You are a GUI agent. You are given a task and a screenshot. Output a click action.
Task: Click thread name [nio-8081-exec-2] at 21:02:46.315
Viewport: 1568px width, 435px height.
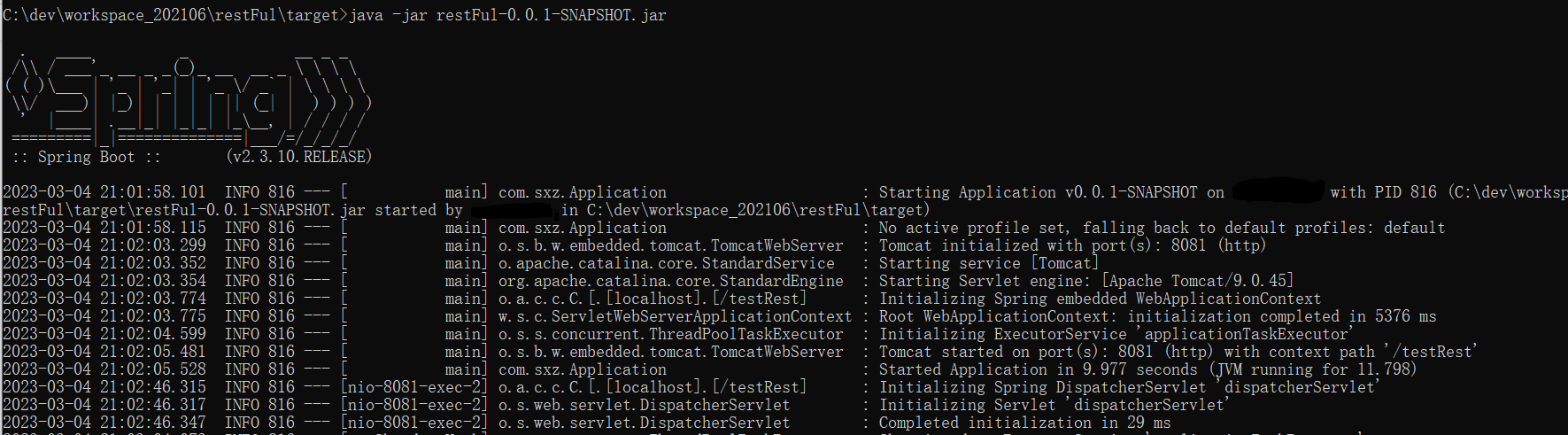[x=414, y=387]
